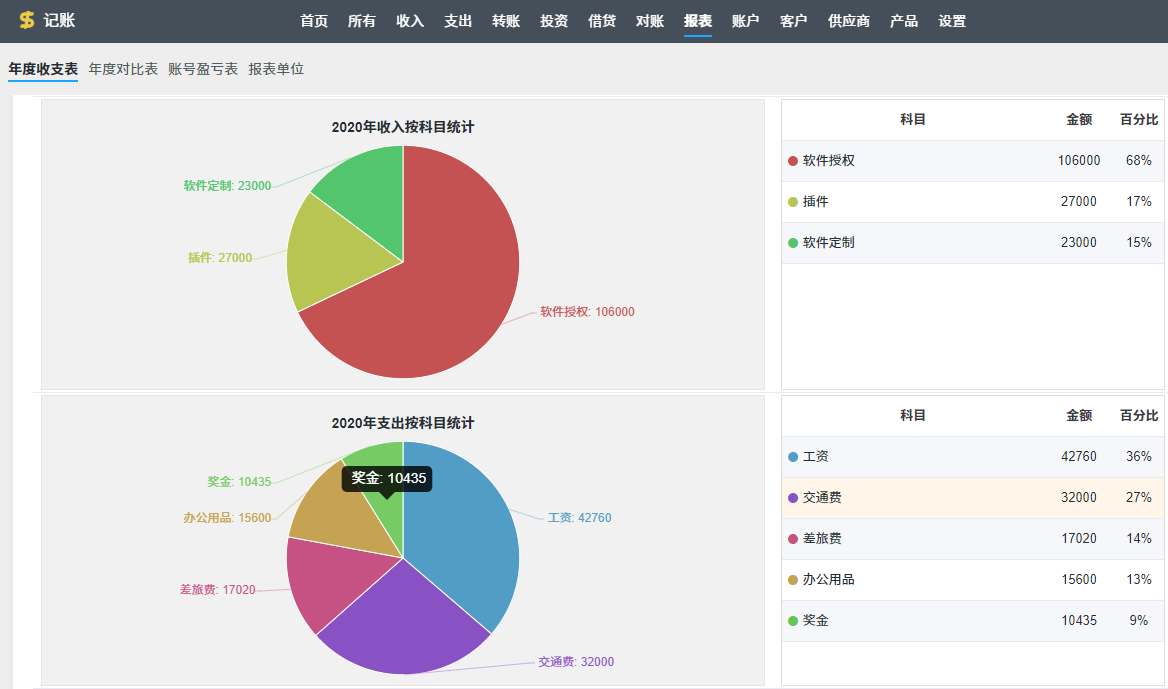Image resolution: width=1168 pixels, height=689 pixels.
Task: Click 27% in 交通费 row
Action: point(1138,498)
